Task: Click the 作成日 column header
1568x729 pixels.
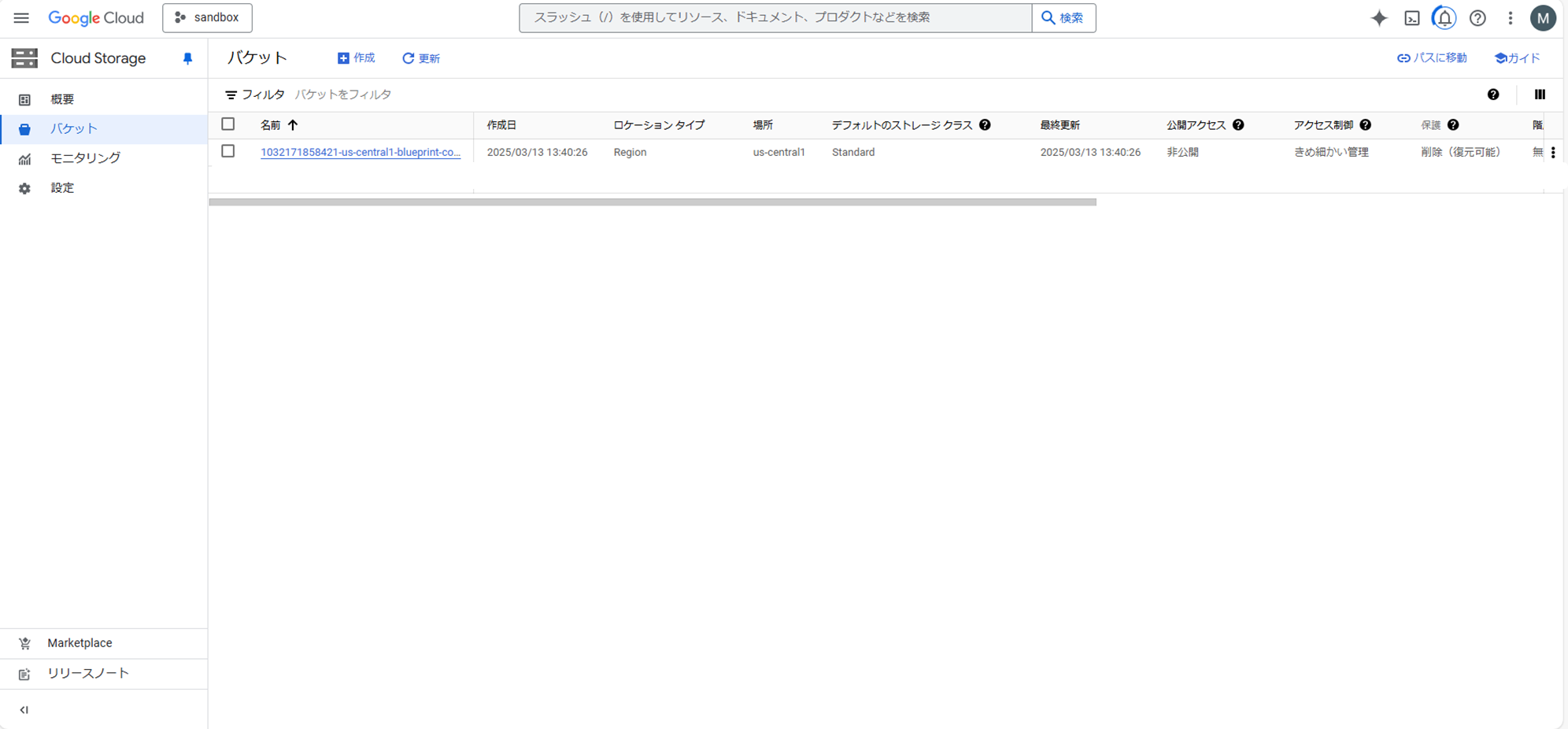Action: pos(501,125)
